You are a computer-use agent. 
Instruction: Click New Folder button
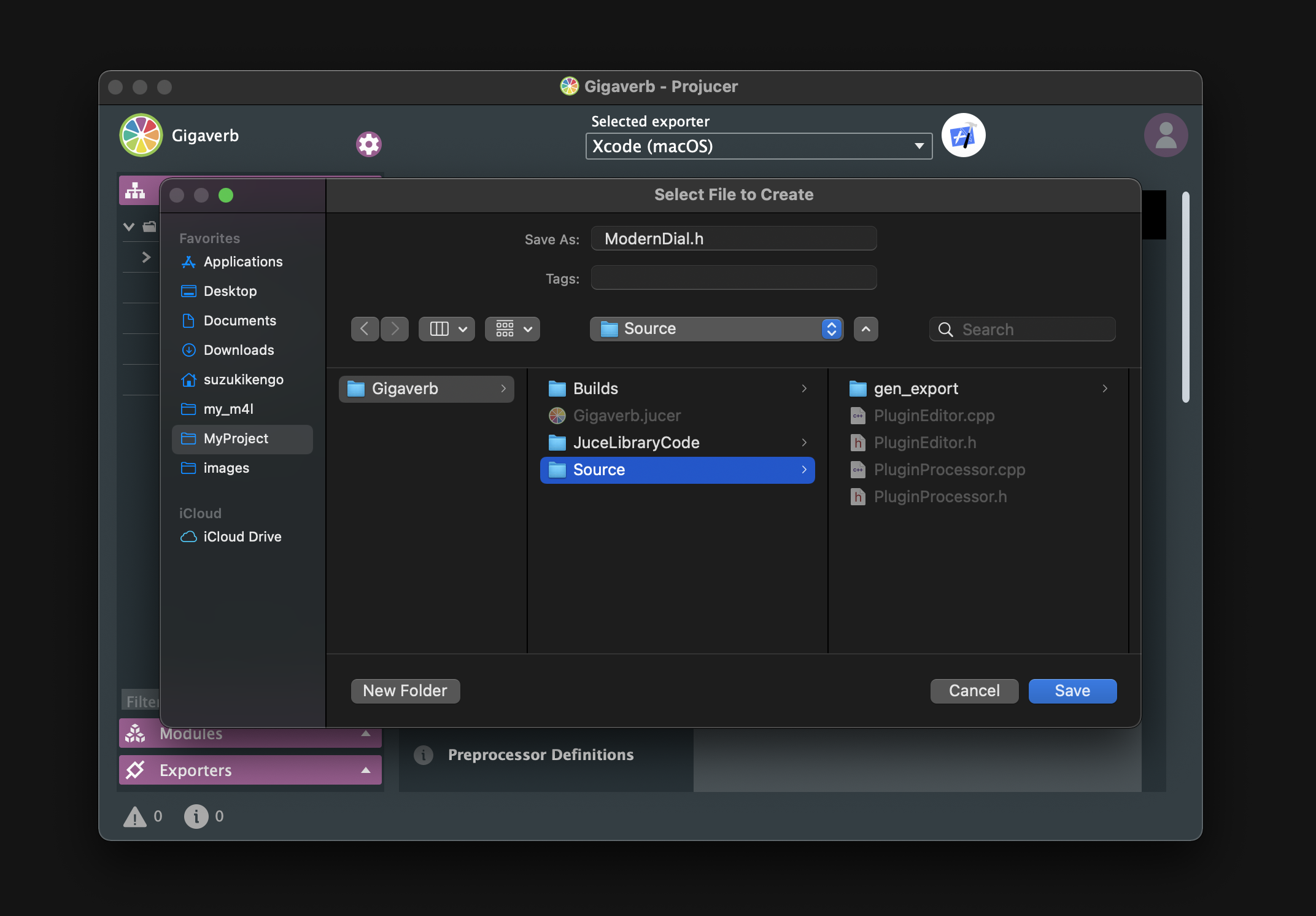tap(405, 691)
